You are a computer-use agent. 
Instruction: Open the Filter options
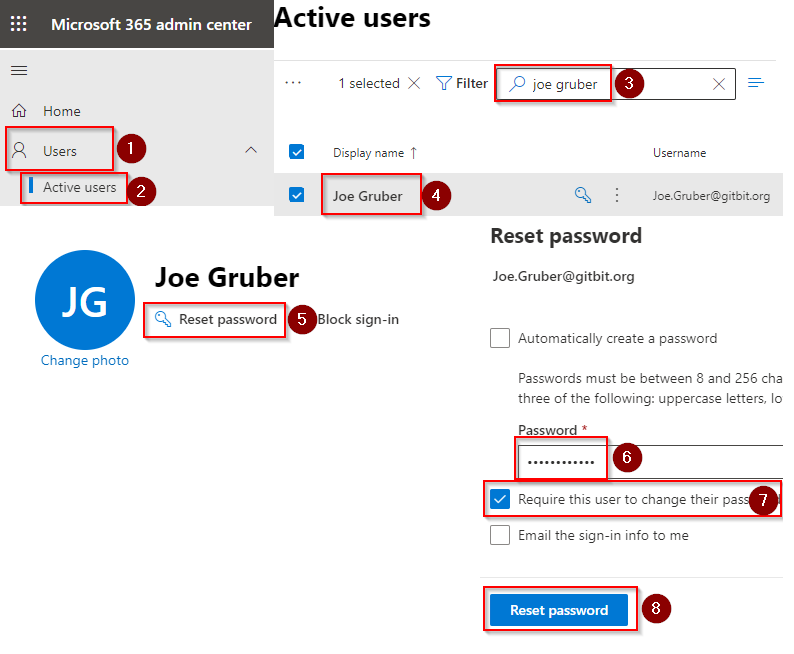click(462, 84)
